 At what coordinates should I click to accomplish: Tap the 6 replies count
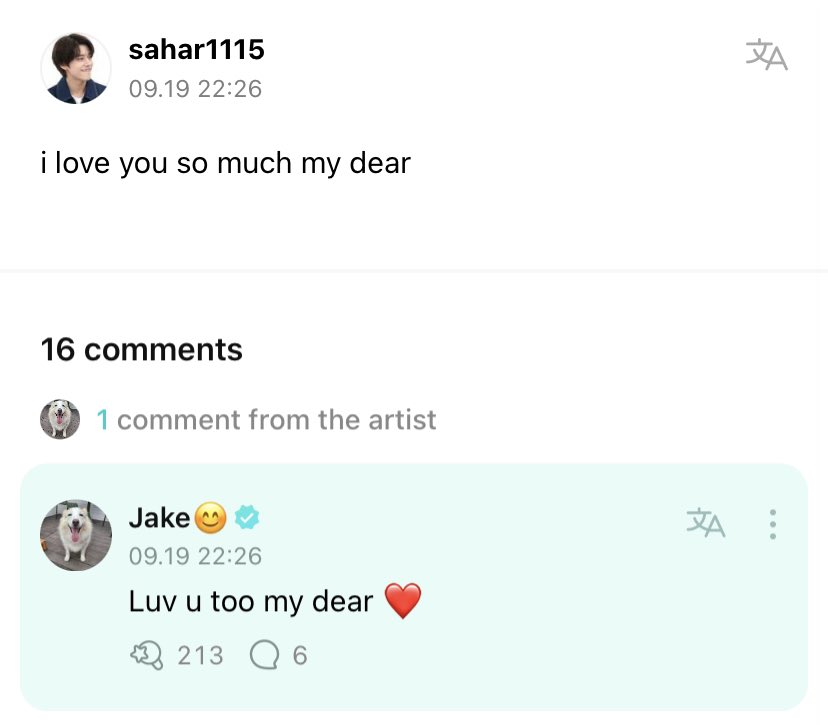point(300,655)
